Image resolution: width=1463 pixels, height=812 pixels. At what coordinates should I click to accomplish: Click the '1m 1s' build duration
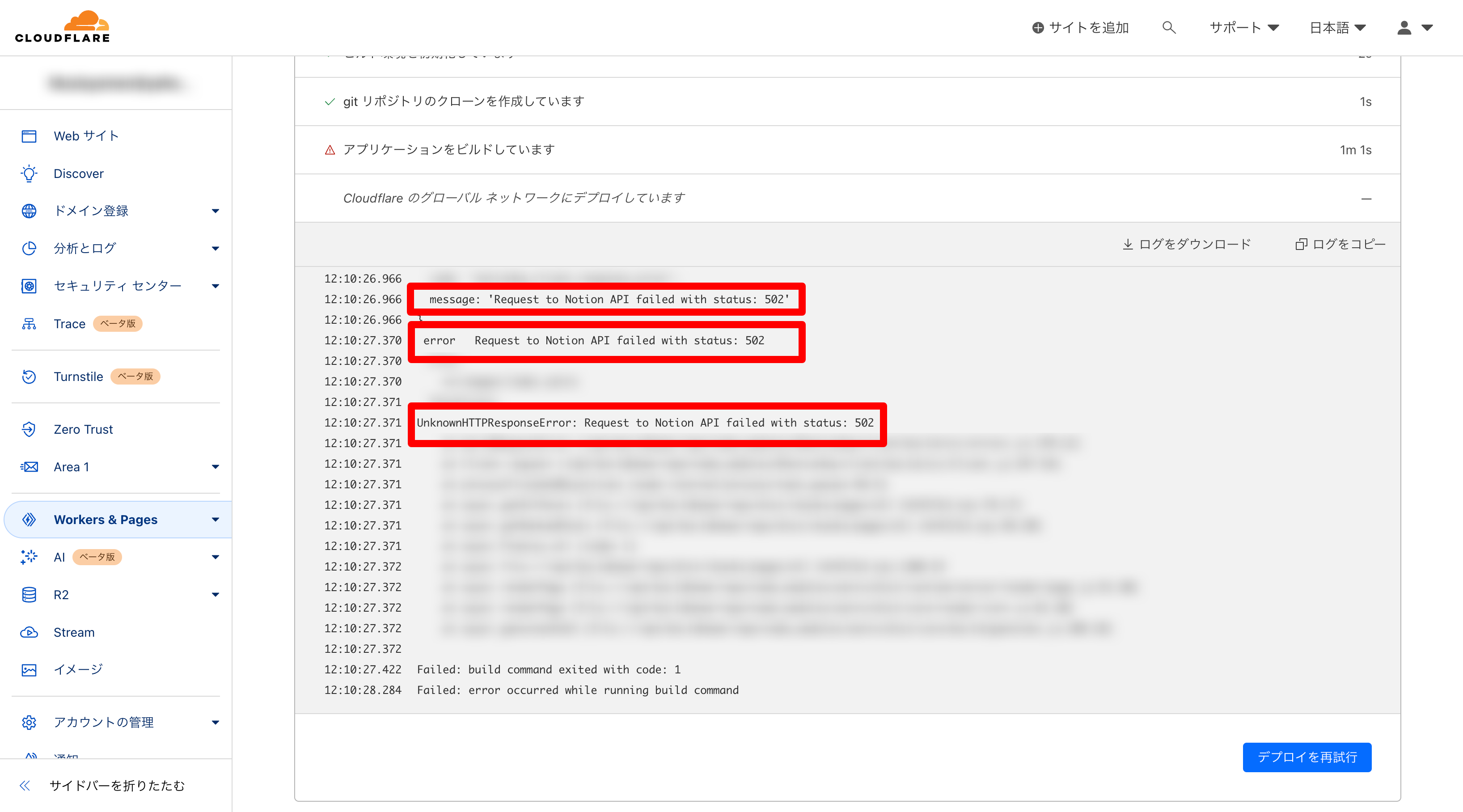point(1356,150)
